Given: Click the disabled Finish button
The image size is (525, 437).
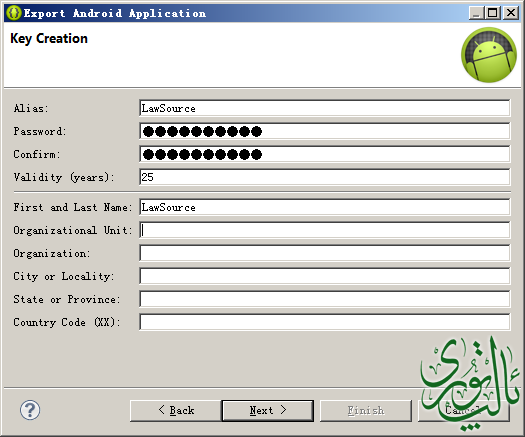Looking at the screenshot, I should click(366, 410).
